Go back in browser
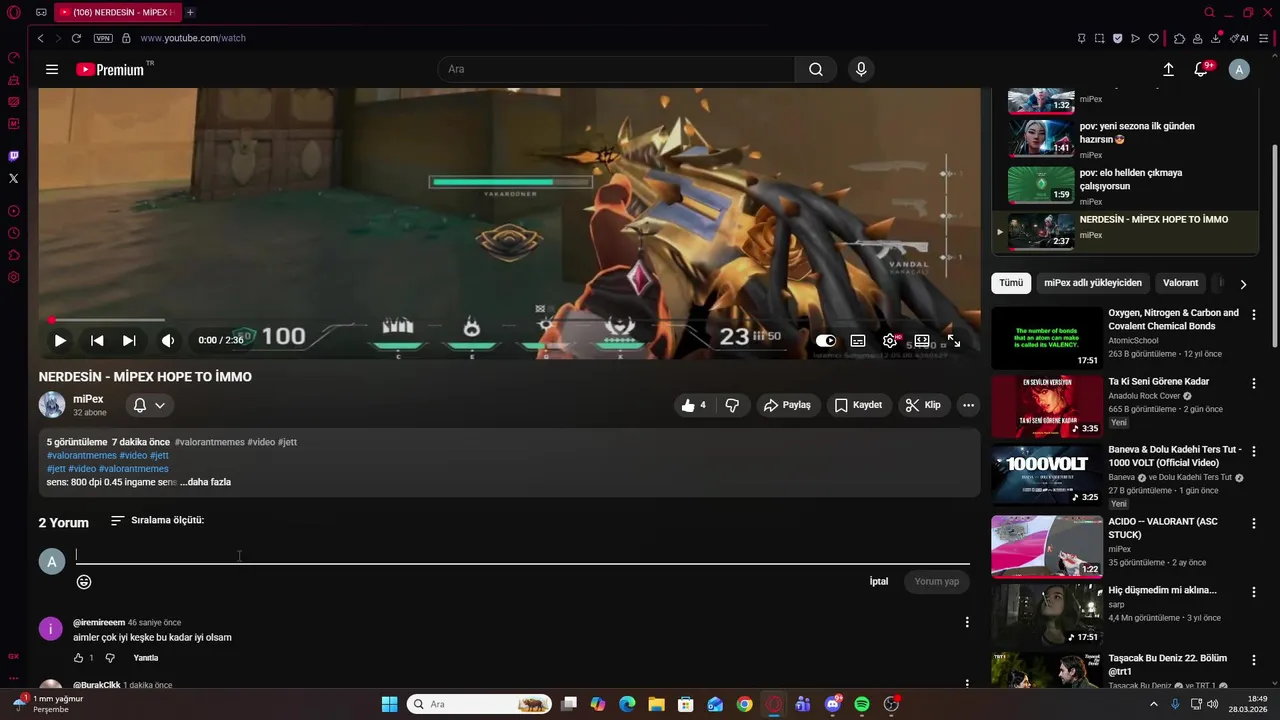This screenshot has width=1280, height=720. point(40,38)
